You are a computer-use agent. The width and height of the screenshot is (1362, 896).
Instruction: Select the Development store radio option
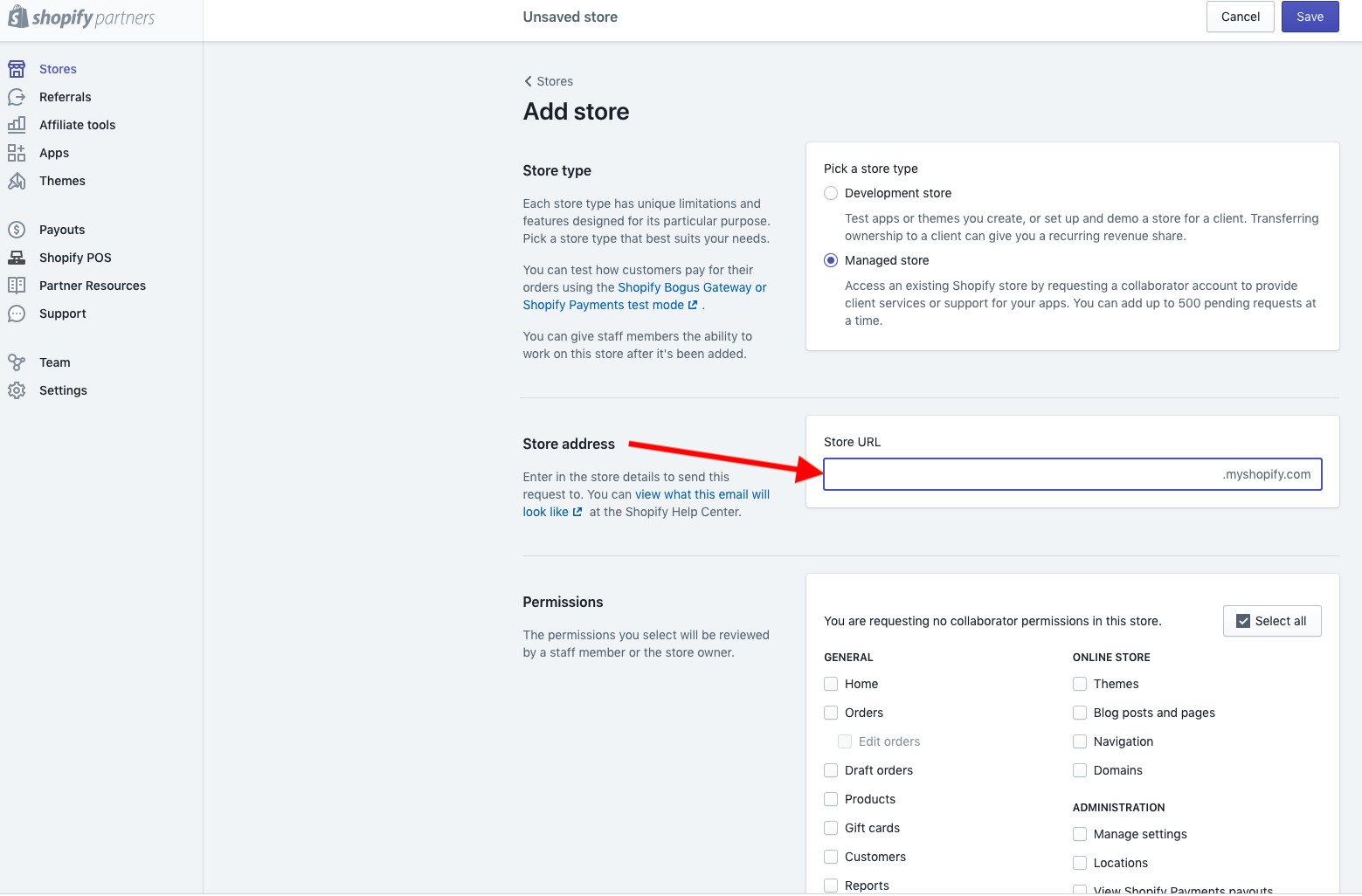coord(831,193)
